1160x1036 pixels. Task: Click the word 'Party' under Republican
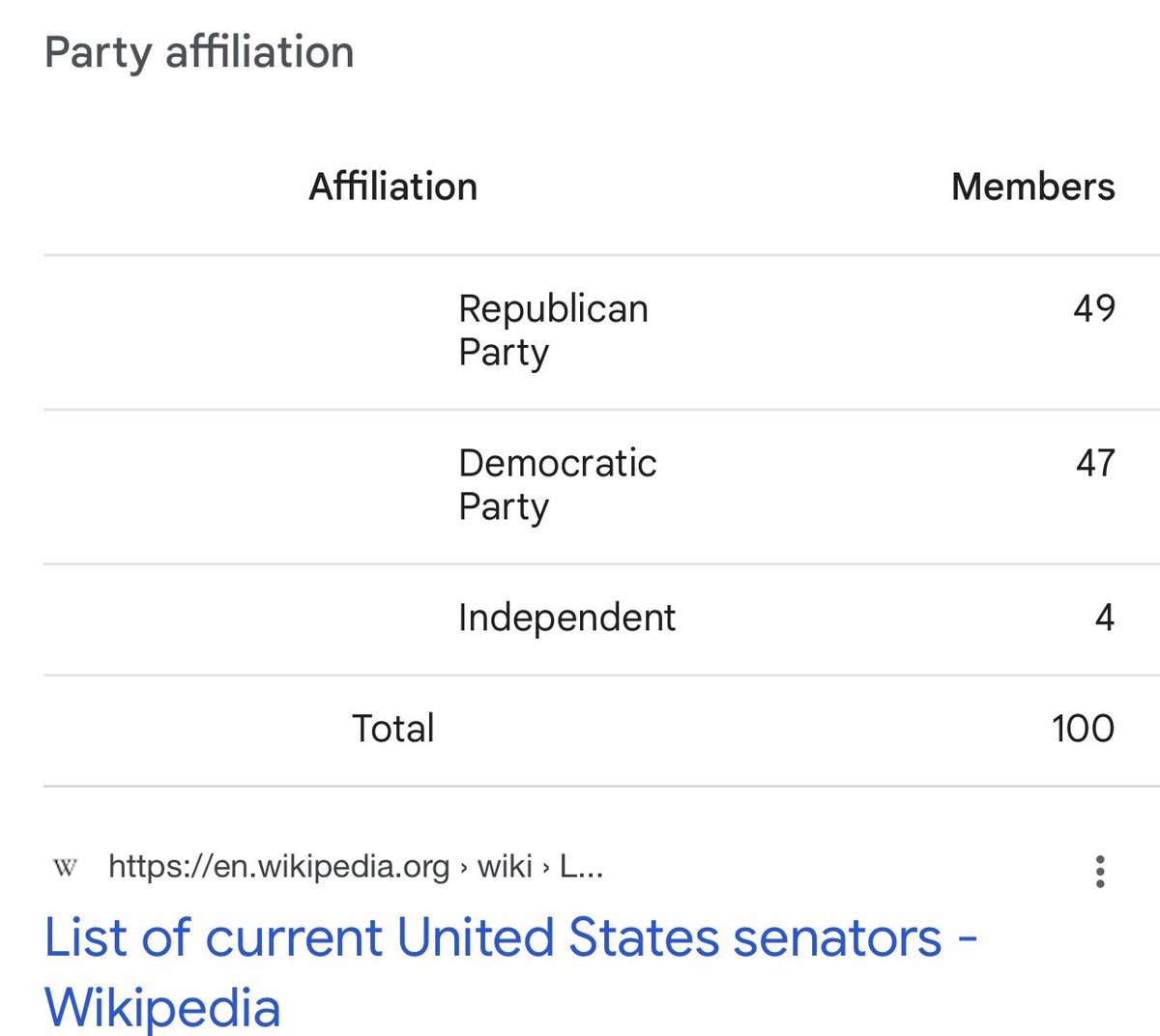(x=503, y=353)
